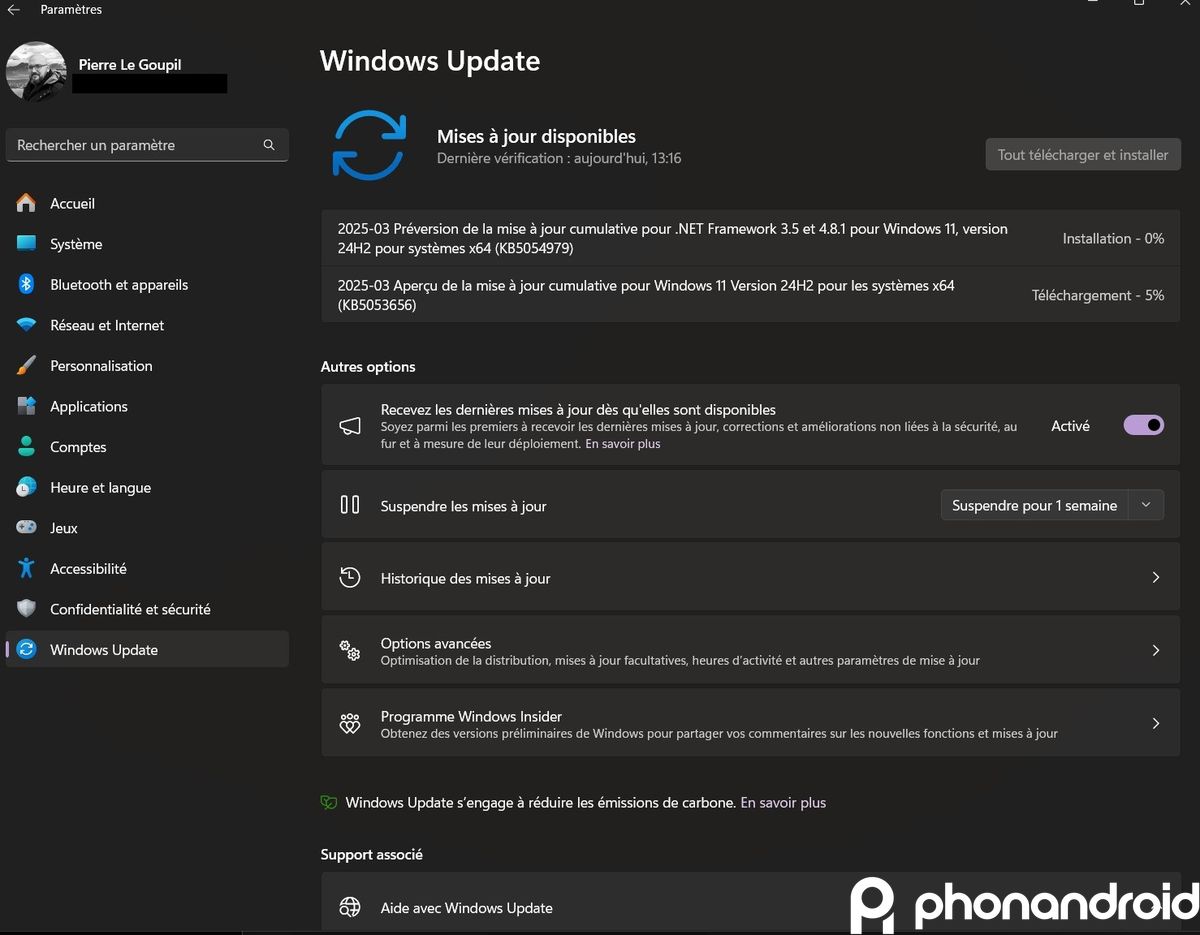Click the Accessibilité figure icon

pos(27,568)
